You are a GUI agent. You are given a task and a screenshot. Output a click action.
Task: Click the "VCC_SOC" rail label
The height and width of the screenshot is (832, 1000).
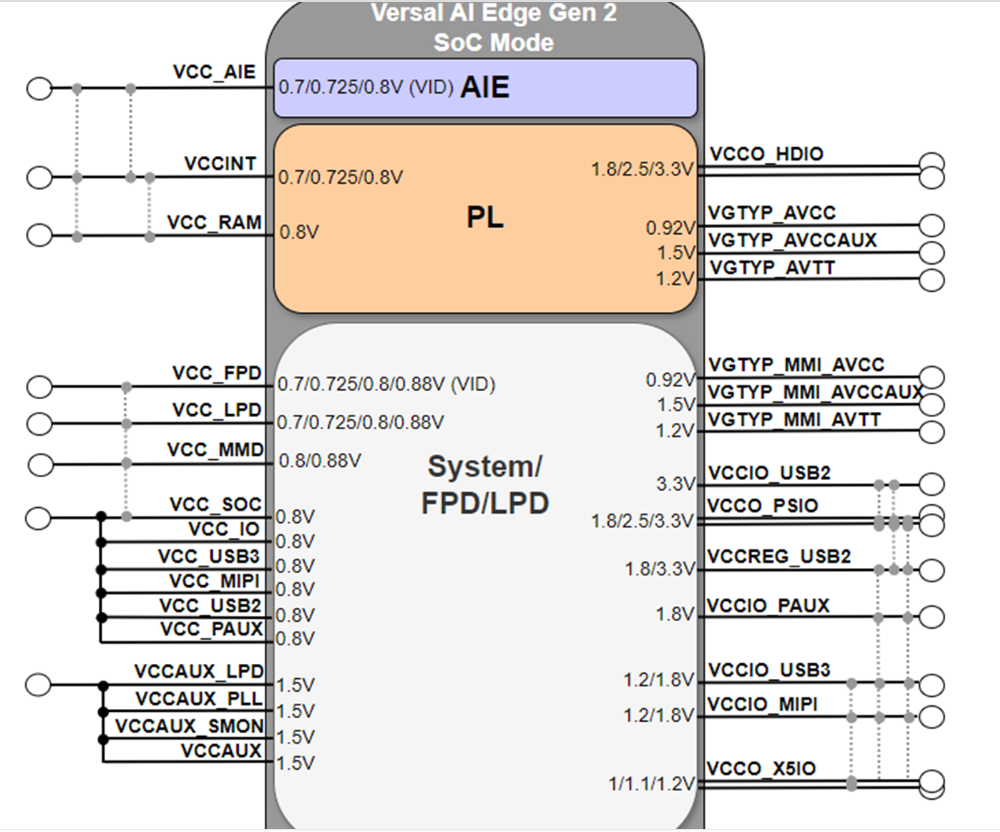216,505
